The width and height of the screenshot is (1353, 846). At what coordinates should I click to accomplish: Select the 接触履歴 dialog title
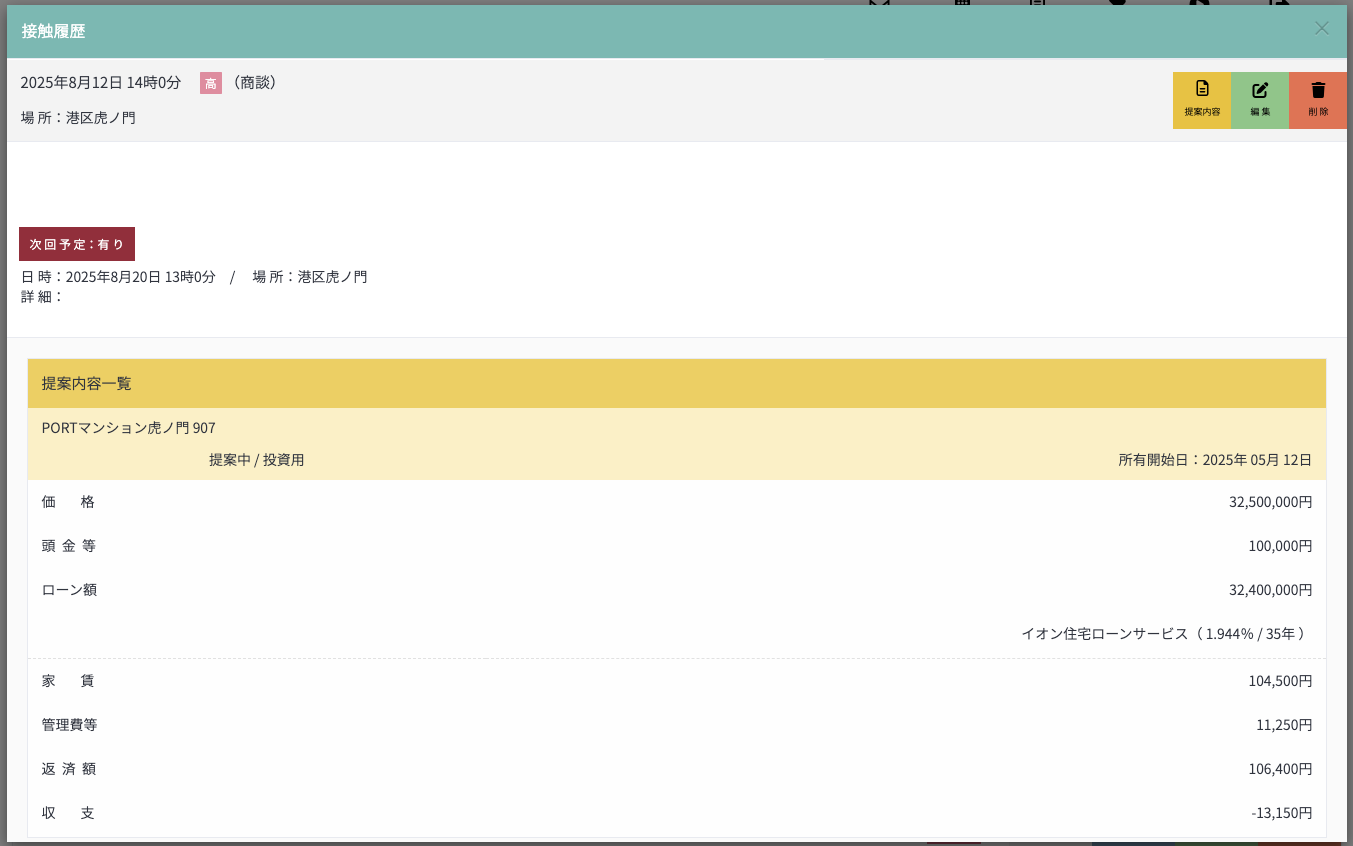54,31
